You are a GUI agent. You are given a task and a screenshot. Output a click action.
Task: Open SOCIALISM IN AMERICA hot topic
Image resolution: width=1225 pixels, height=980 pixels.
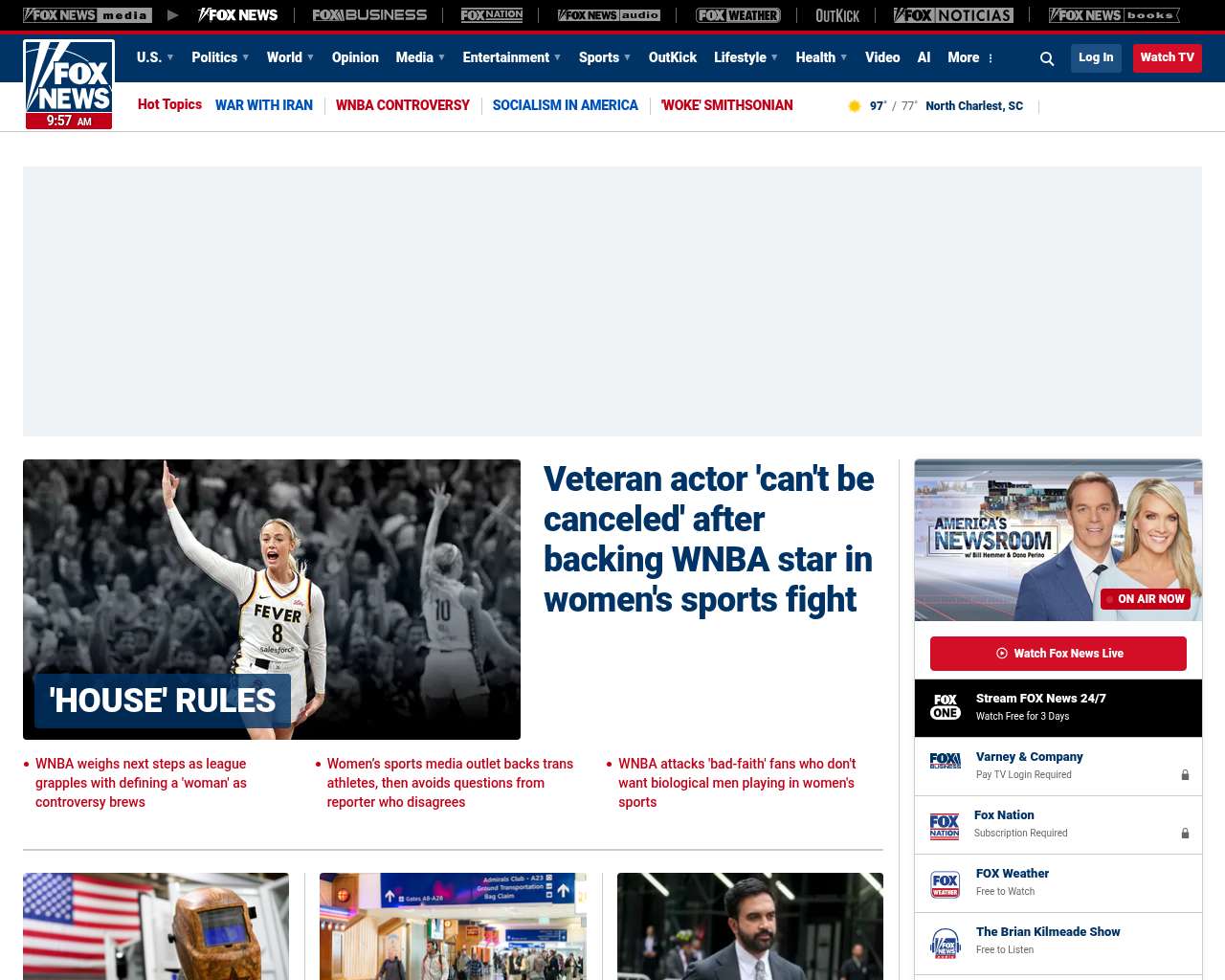coord(566,105)
